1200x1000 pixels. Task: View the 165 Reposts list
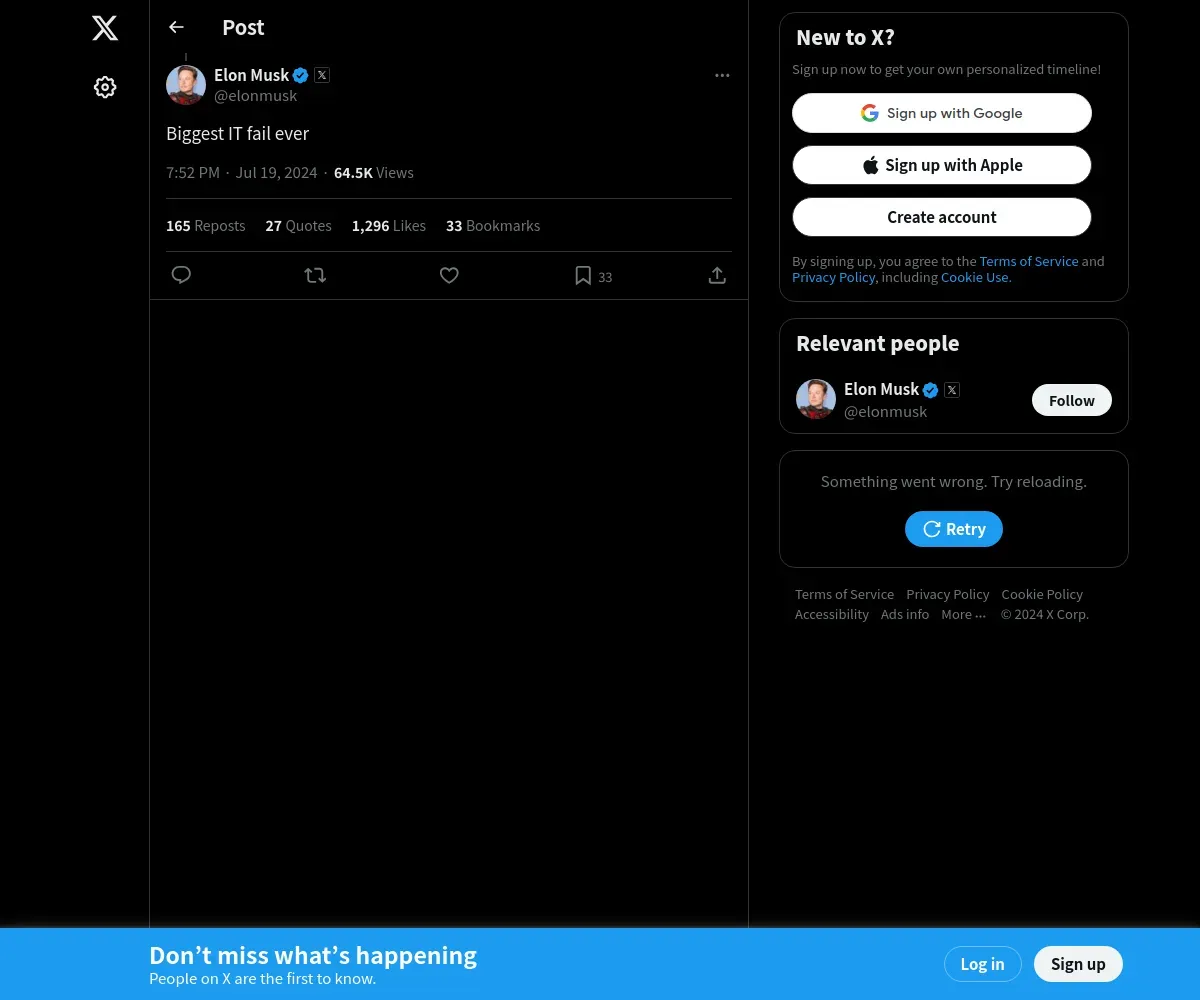click(x=205, y=226)
